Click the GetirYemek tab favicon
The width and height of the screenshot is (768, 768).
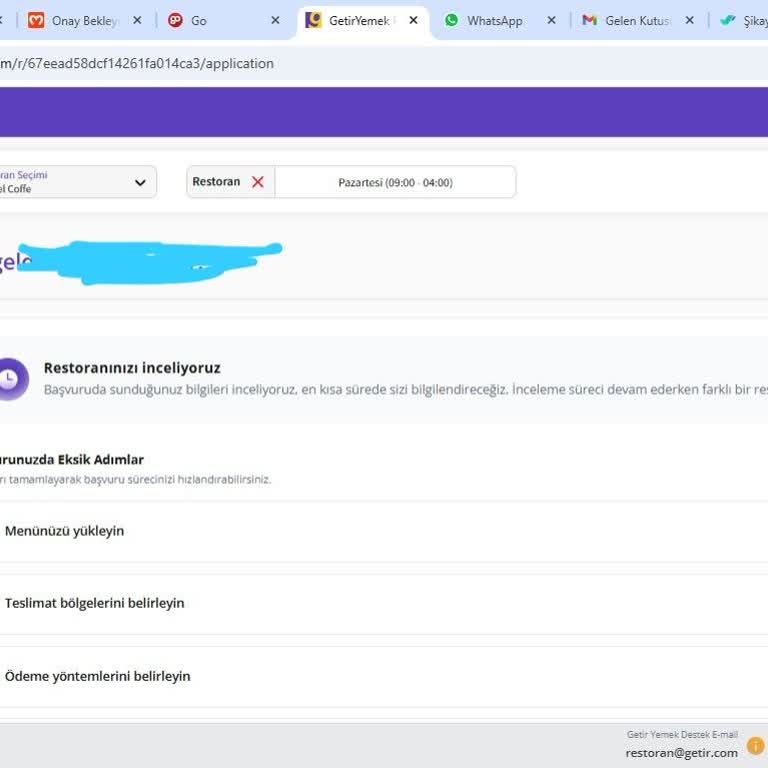(313, 20)
